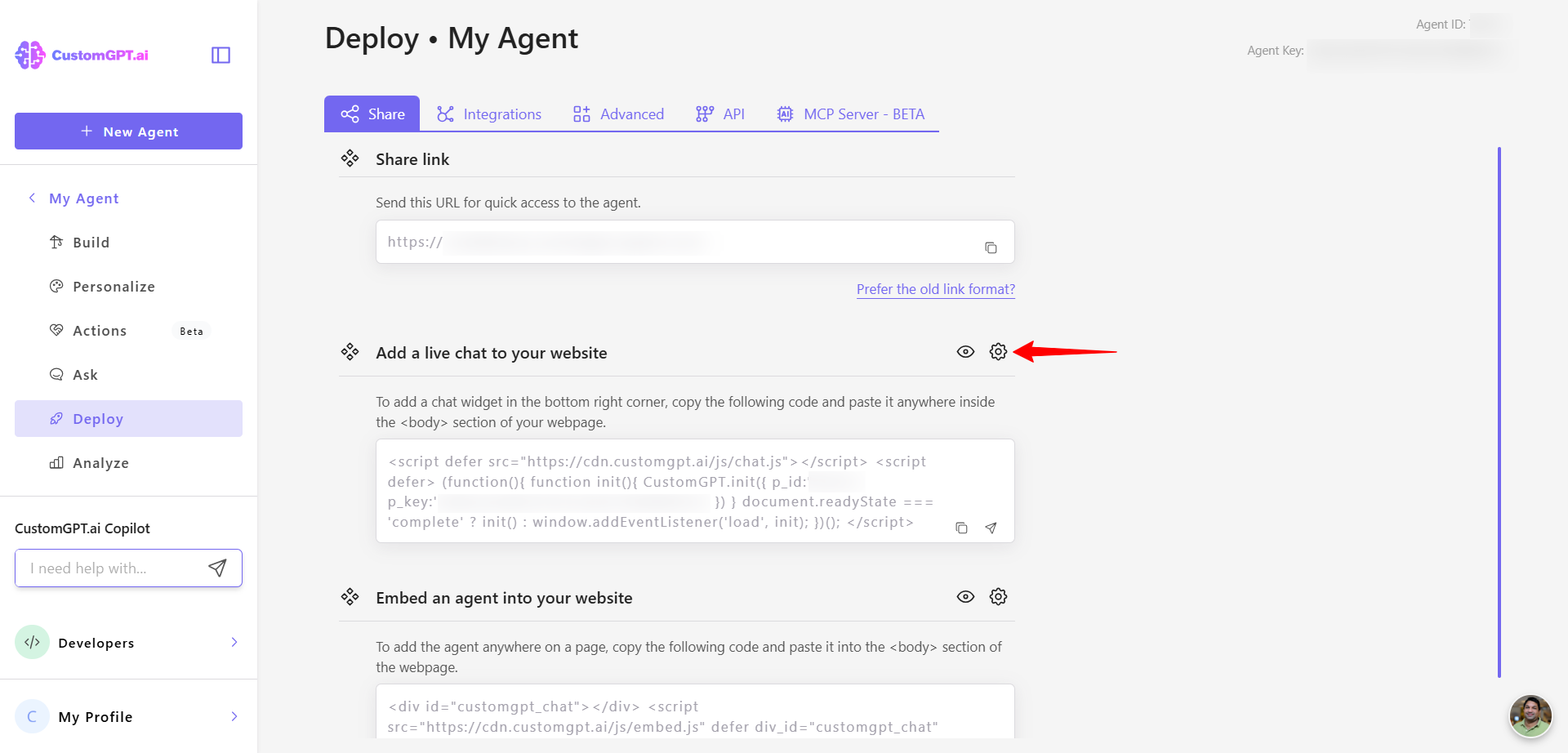This screenshot has width=1568, height=753.
Task: Switch to the Advanced tab
Action: [x=618, y=114]
